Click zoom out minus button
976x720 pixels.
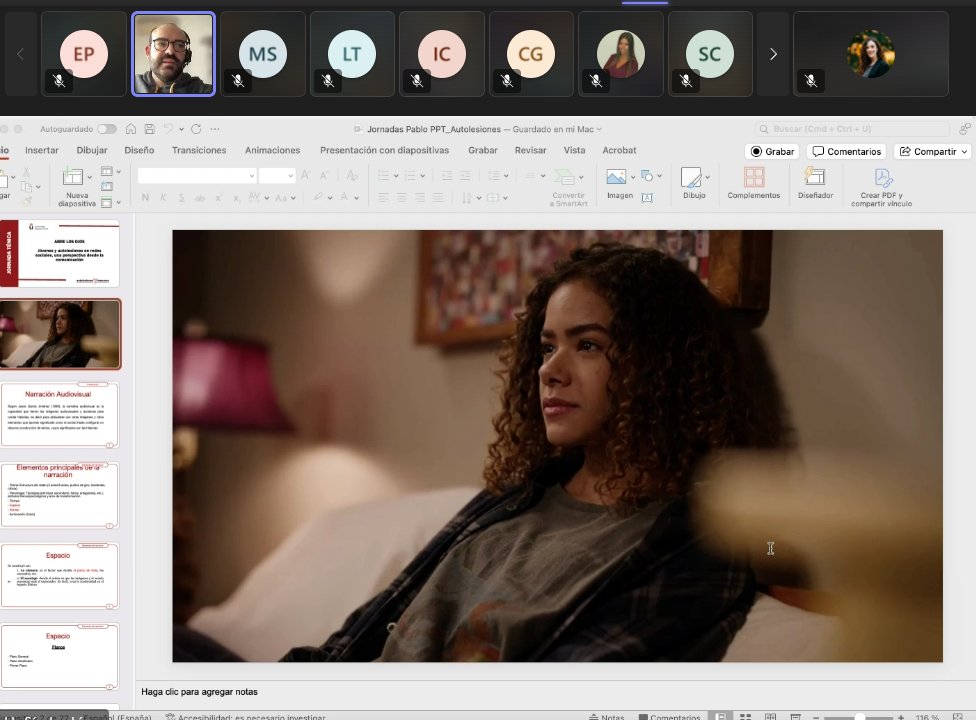[816, 717]
